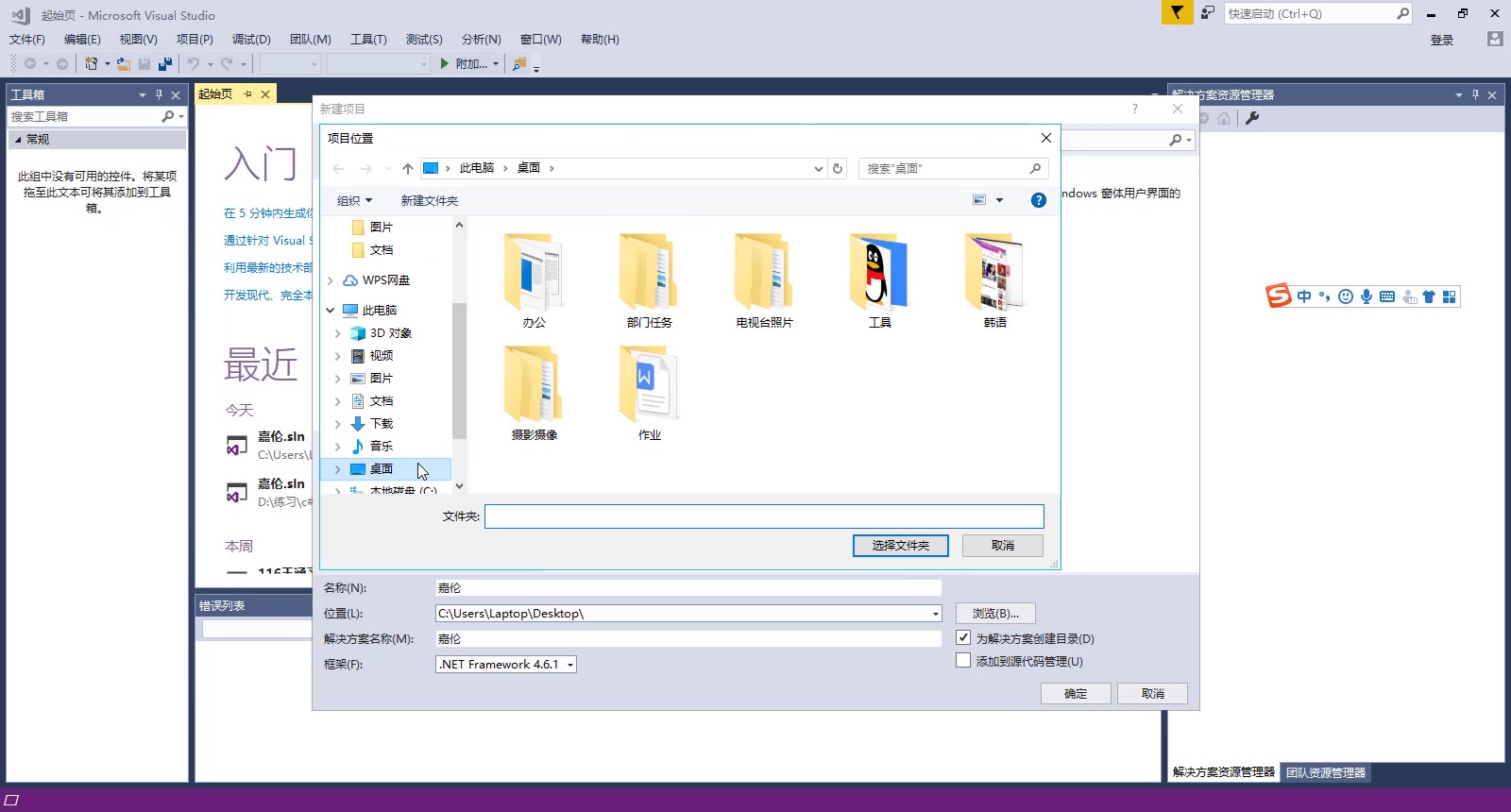Open the 调试(D) menu
This screenshot has width=1511, height=812.
(x=251, y=40)
